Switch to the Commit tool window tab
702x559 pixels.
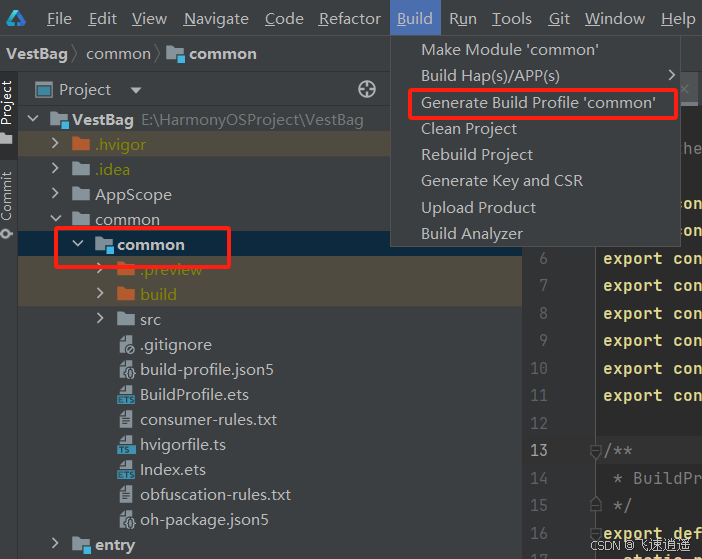click(x=7, y=204)
